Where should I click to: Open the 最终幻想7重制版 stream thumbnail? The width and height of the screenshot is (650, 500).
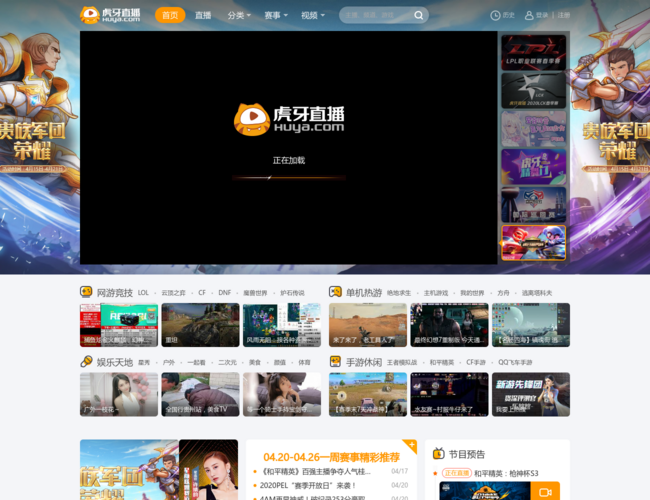click(x=449, y=325)
